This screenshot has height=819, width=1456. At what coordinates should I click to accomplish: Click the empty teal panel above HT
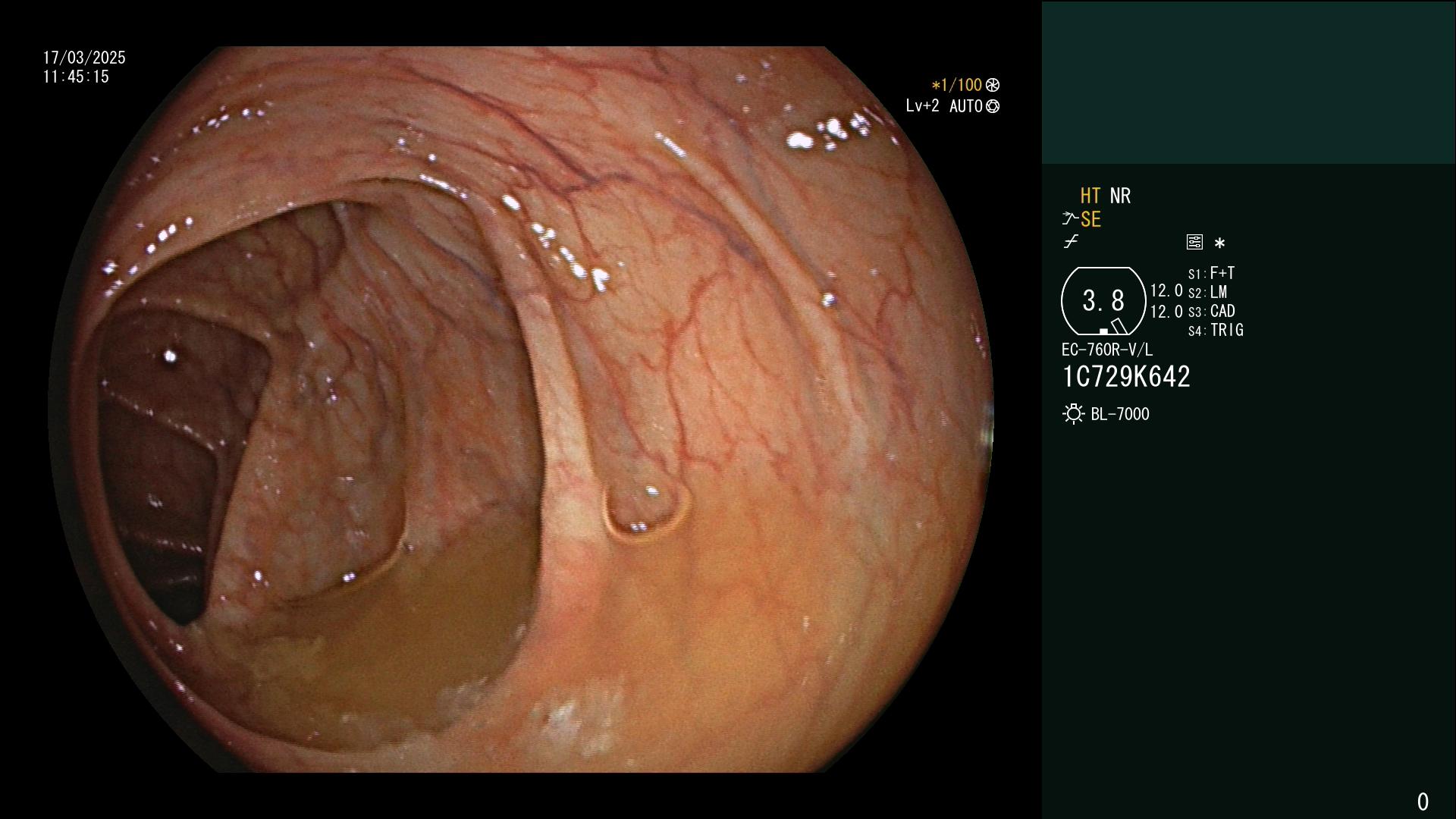coord(1248,82)
